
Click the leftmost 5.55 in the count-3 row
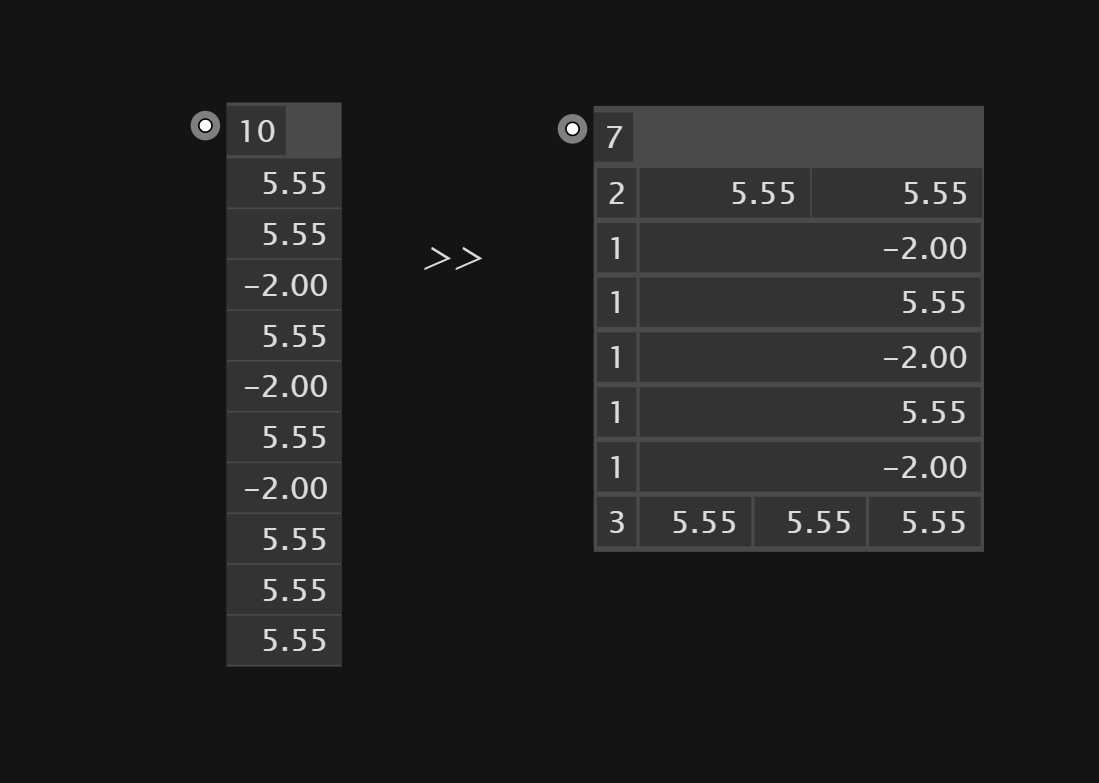tap(695, 522)
